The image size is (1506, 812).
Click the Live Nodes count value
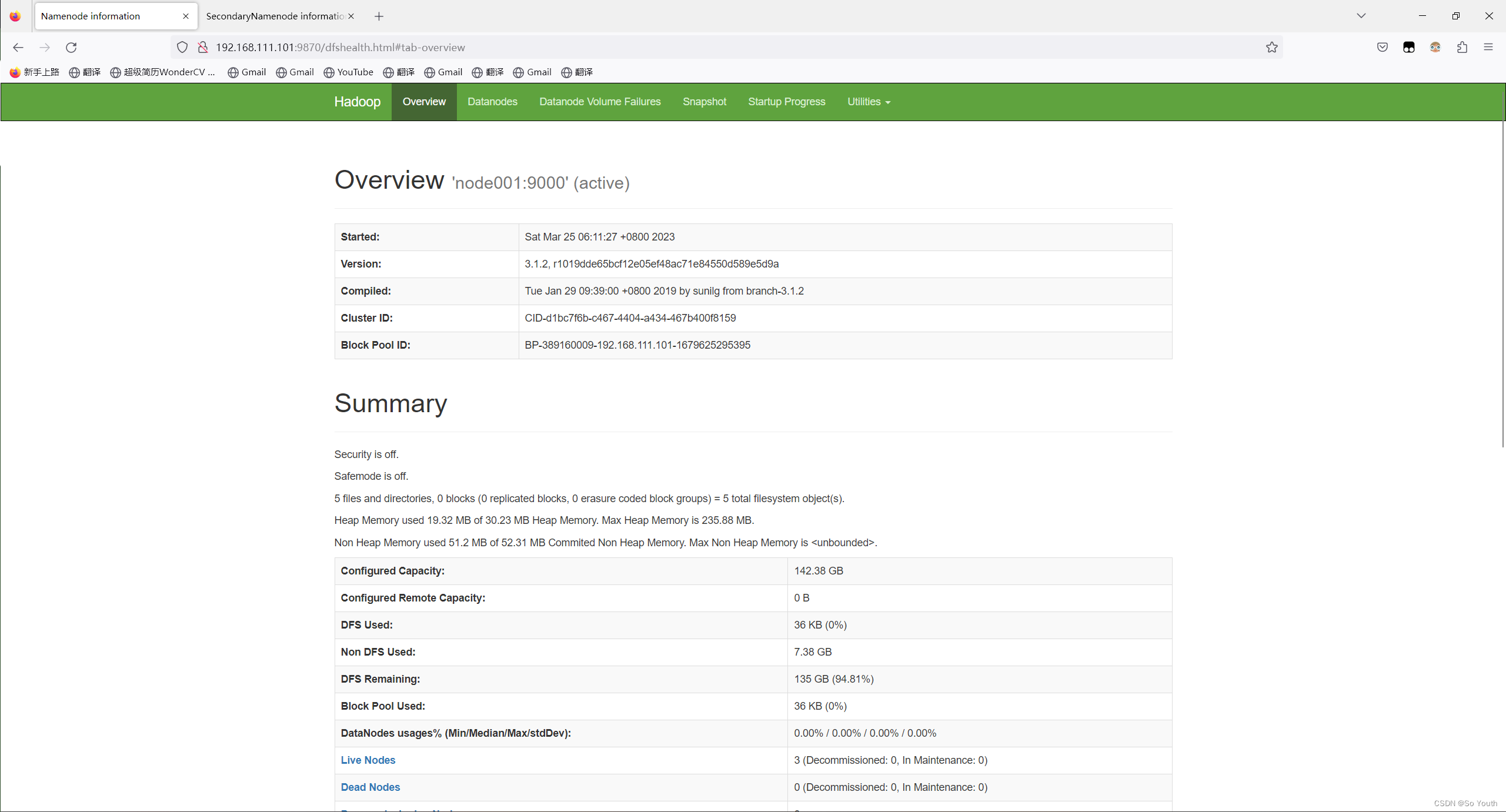(890, 760)
